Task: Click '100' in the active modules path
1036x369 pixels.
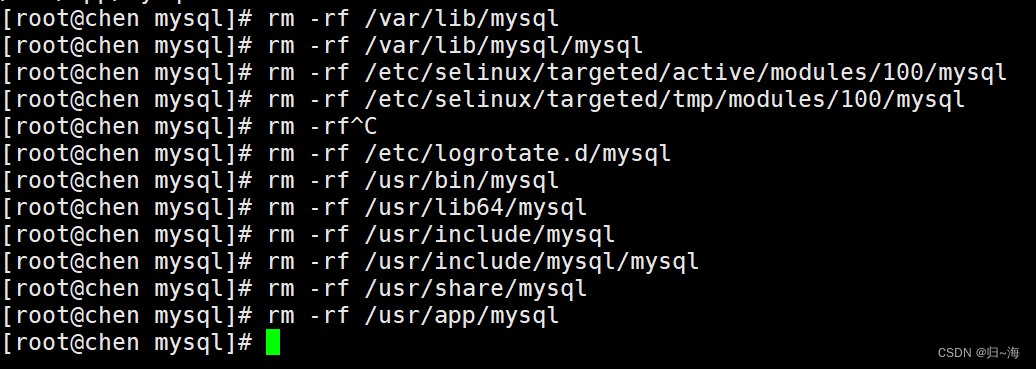Action: [902, 73]
